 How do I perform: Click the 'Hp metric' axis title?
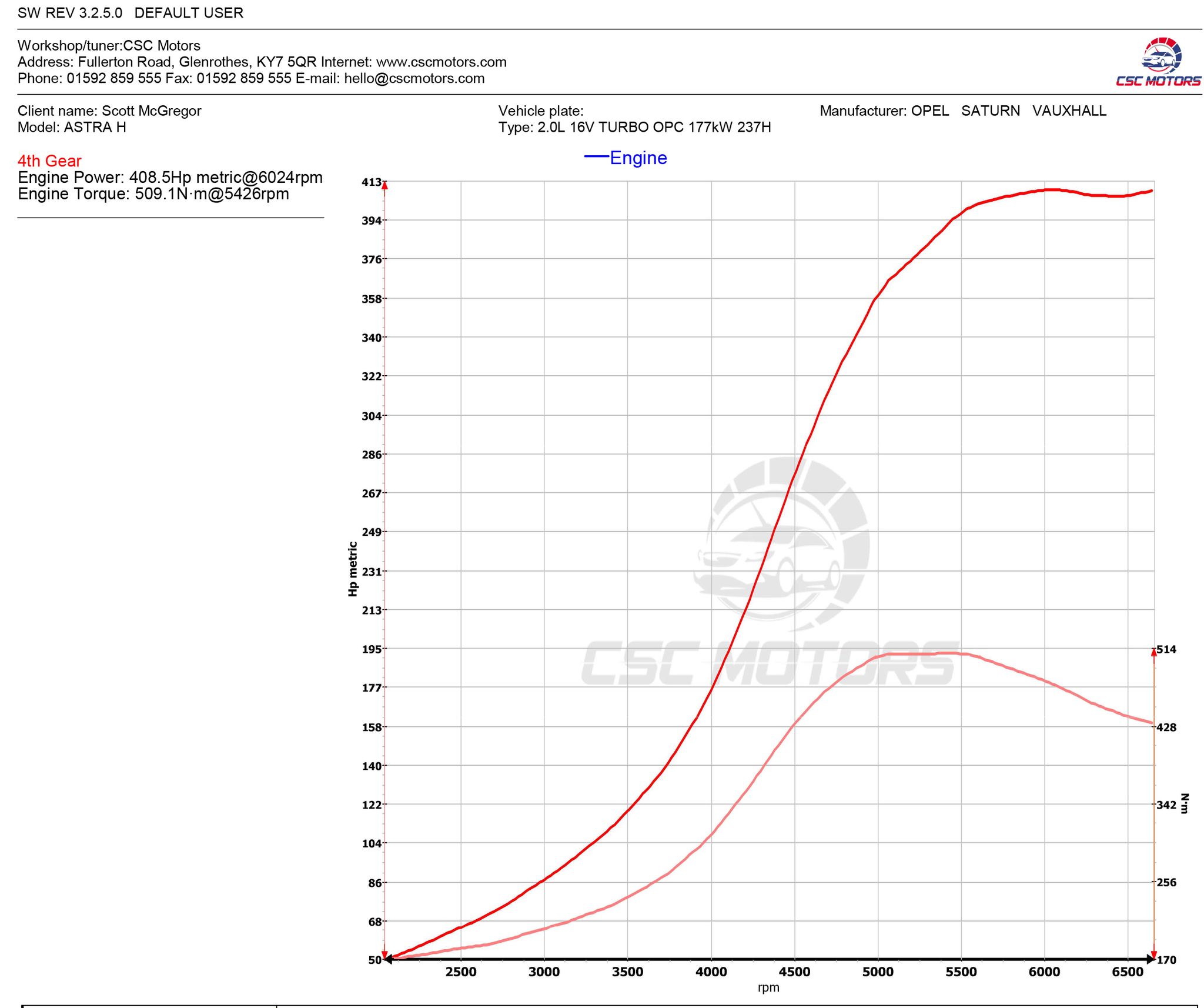click(x=353, y=569)
